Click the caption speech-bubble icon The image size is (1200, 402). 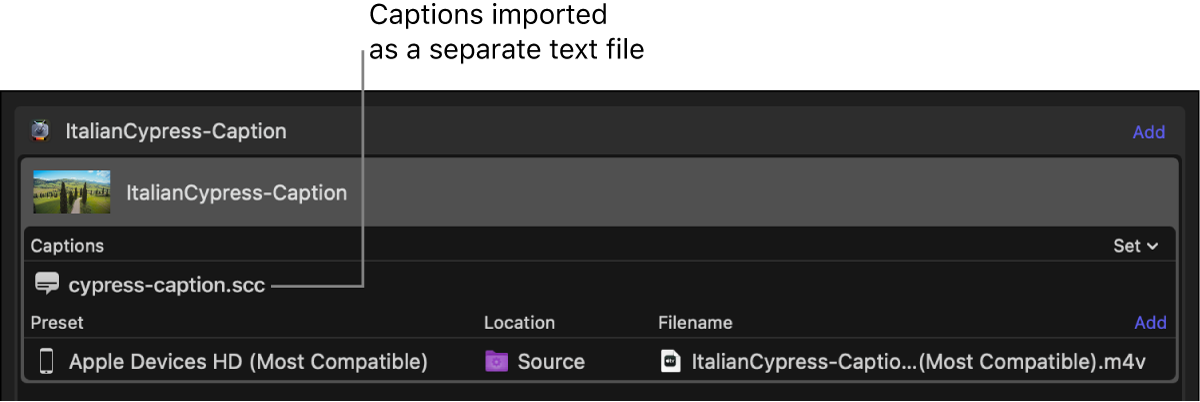[46, 285]
